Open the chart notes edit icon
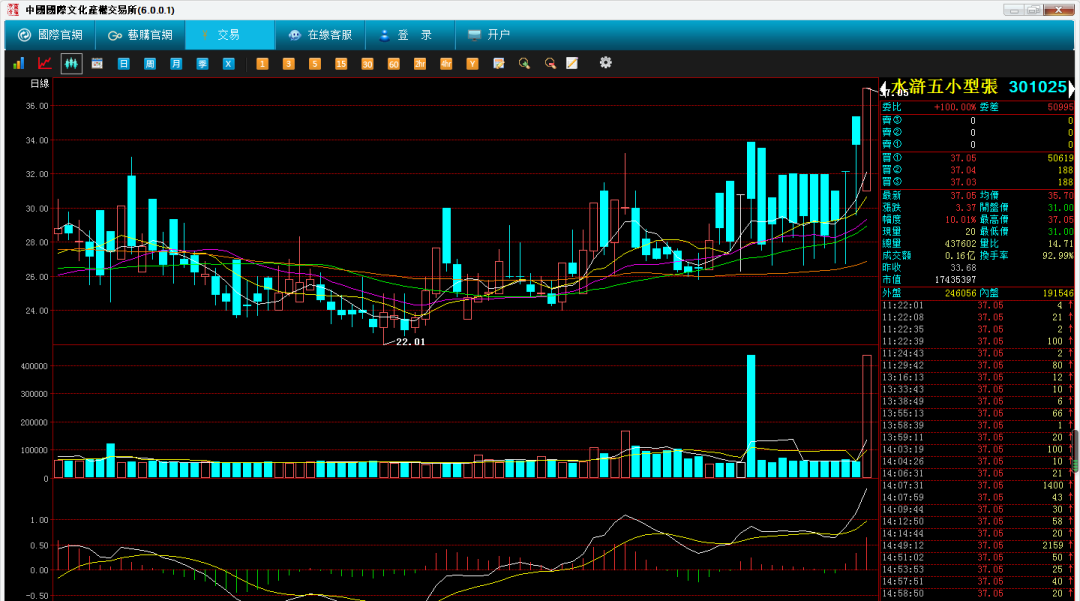 click(x=499, y=63)
